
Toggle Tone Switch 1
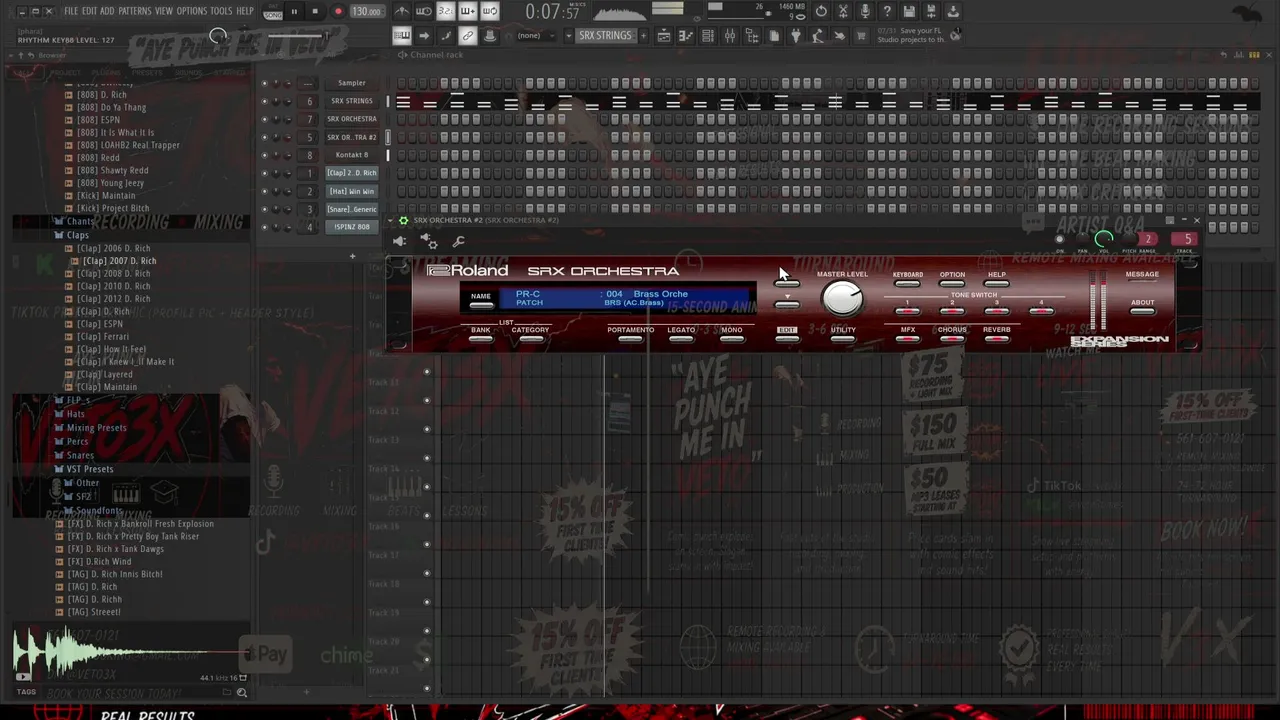click(908, 311)
